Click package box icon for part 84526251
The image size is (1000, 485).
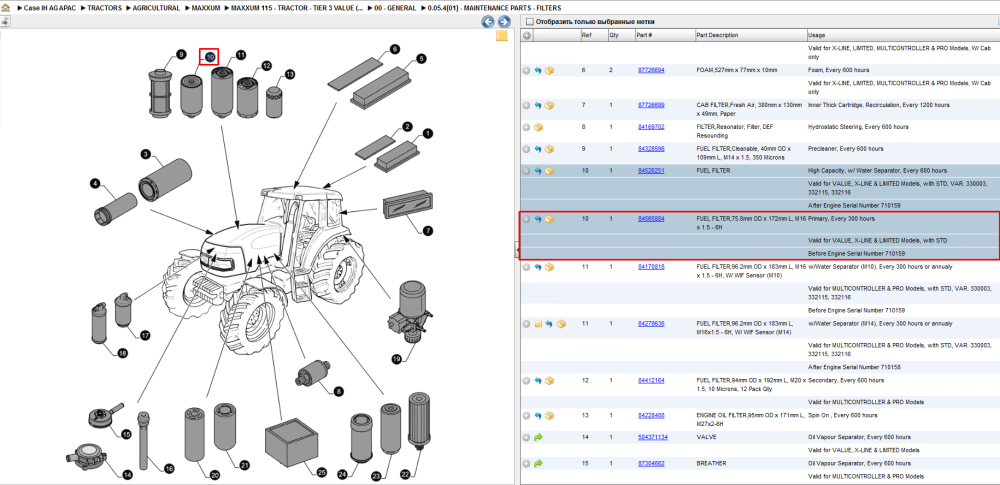(549, 171)
